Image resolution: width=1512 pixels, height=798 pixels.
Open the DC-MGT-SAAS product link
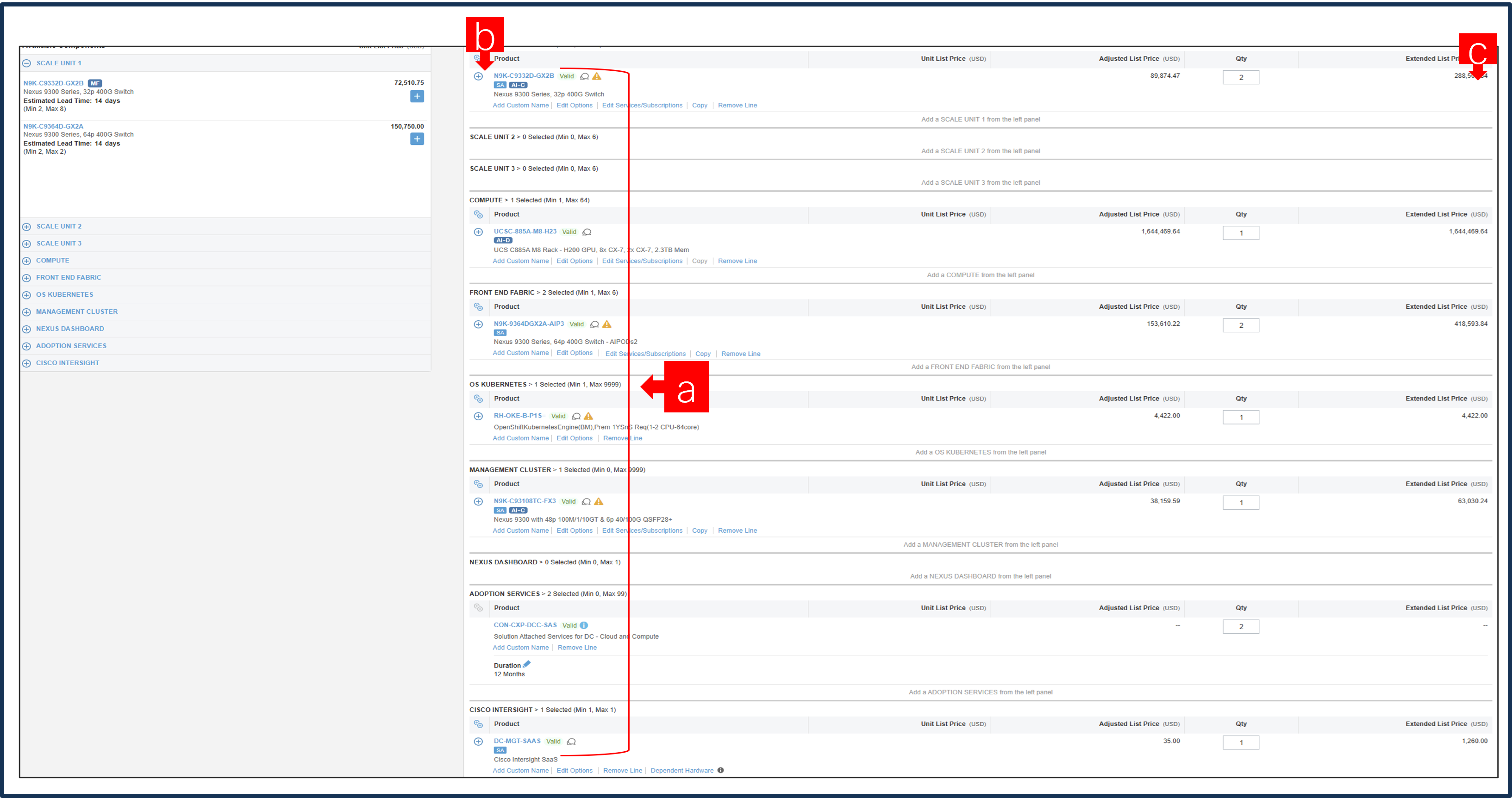[517, 741]
